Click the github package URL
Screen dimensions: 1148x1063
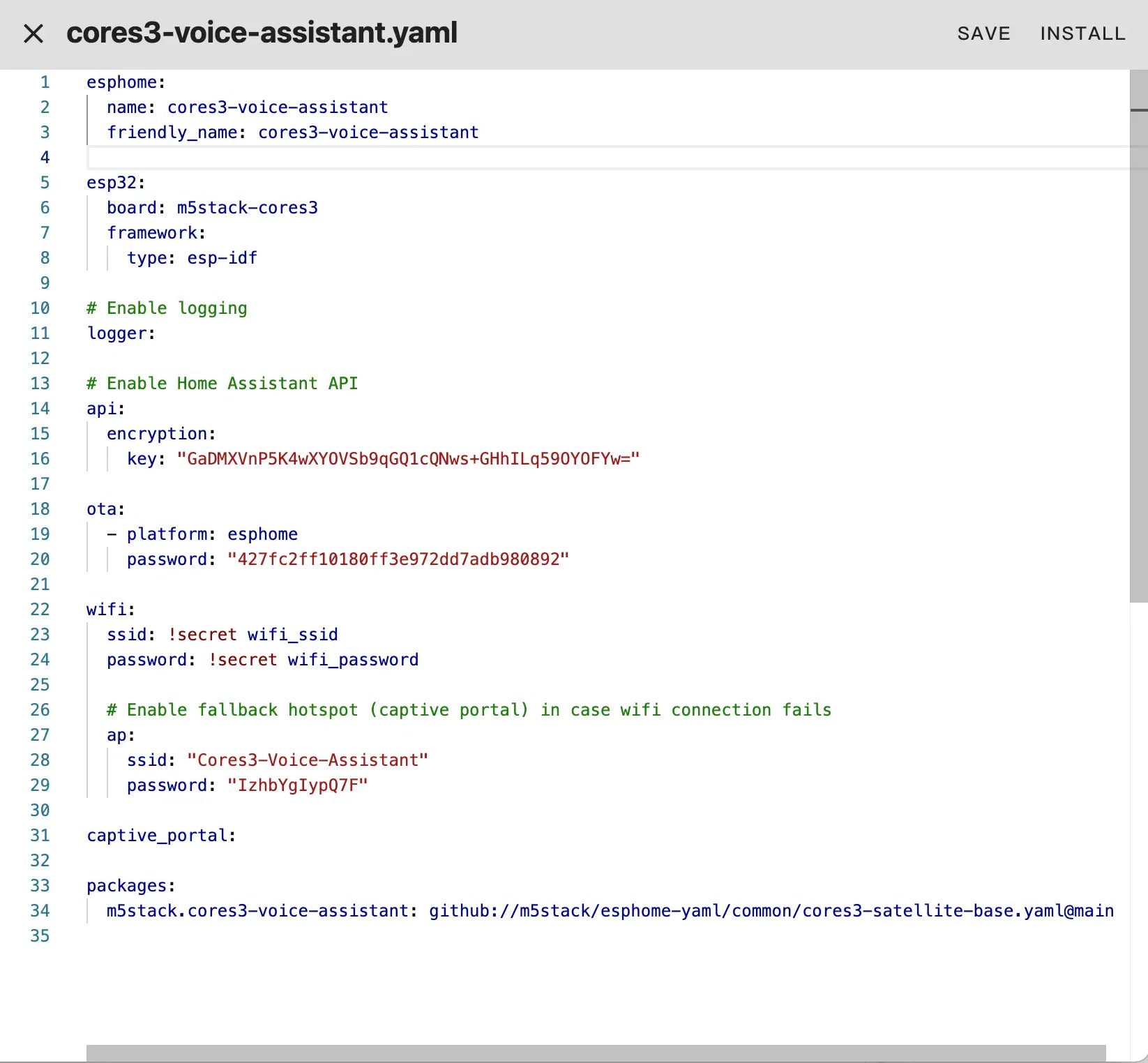pyautogui.click(x=771, y=911)
